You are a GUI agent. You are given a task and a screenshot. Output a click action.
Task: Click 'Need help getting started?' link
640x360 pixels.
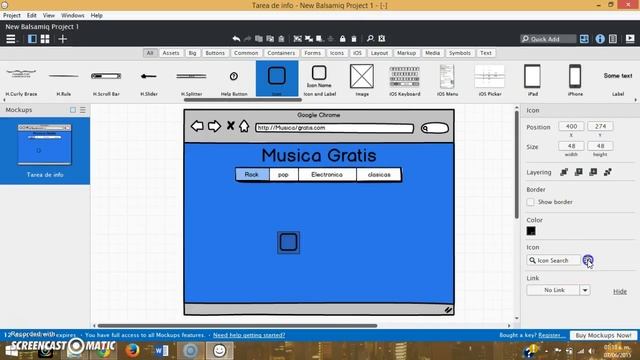pos(249,335)
